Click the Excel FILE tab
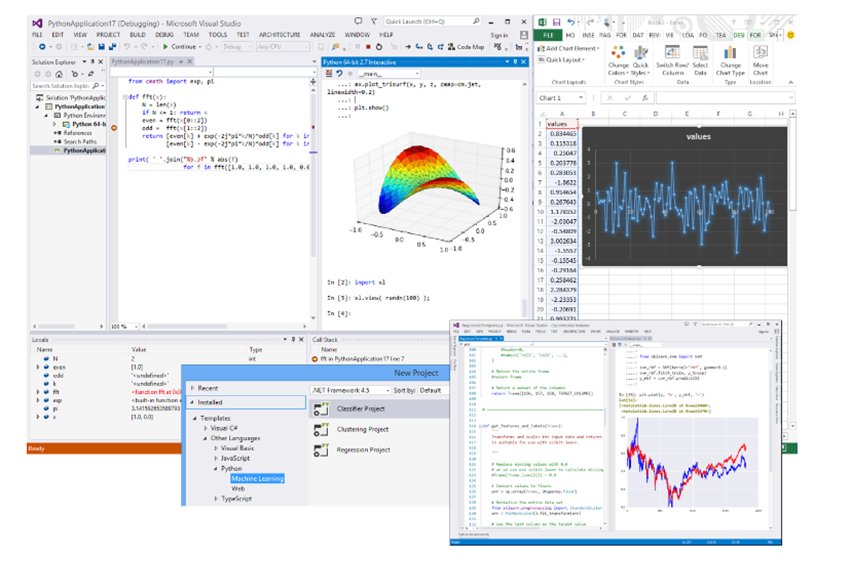The width and height of the screenshot is (851, 561). tap(548, 35)
